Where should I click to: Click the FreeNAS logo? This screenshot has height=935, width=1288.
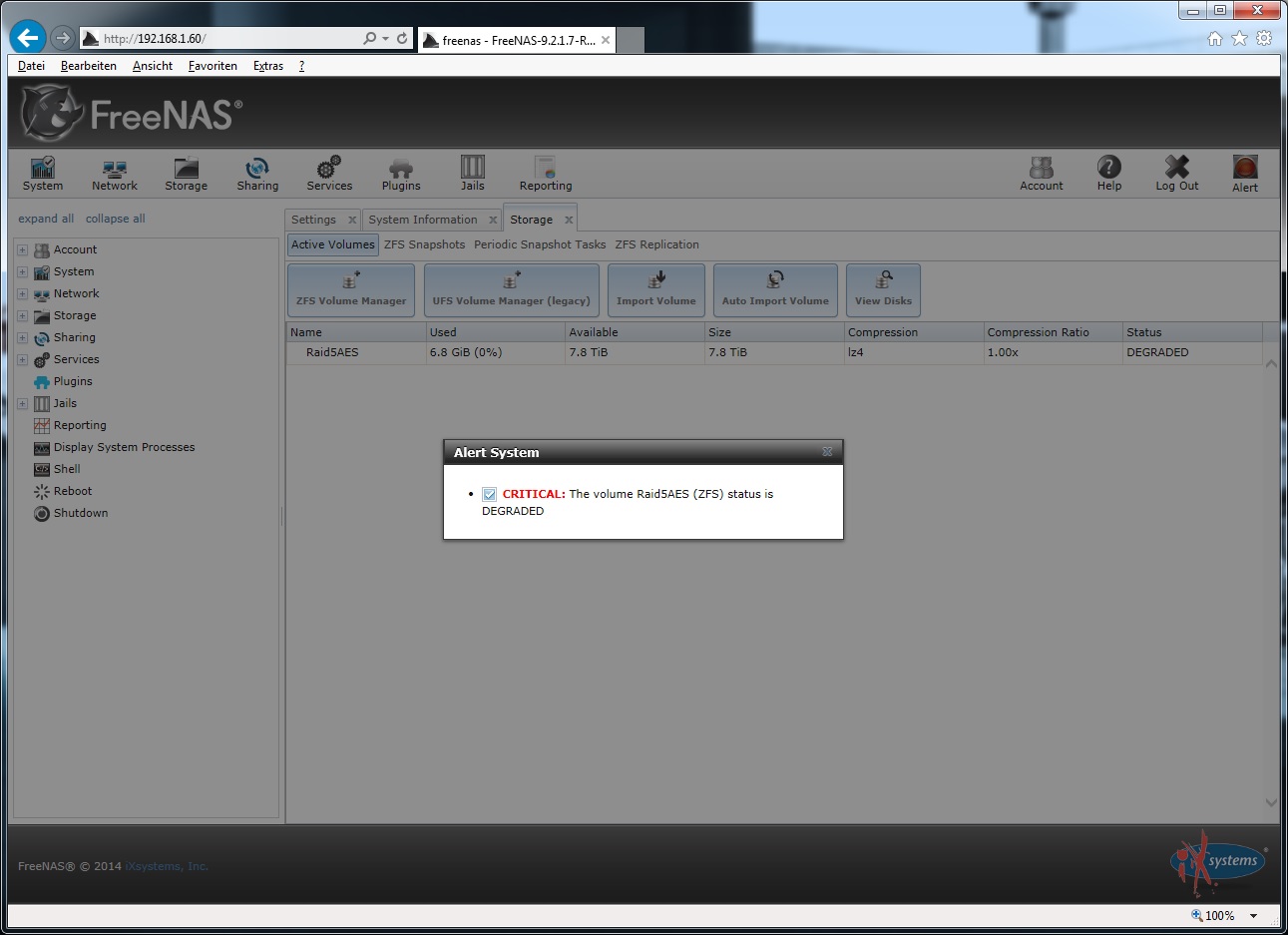click(x=131, y=114)
